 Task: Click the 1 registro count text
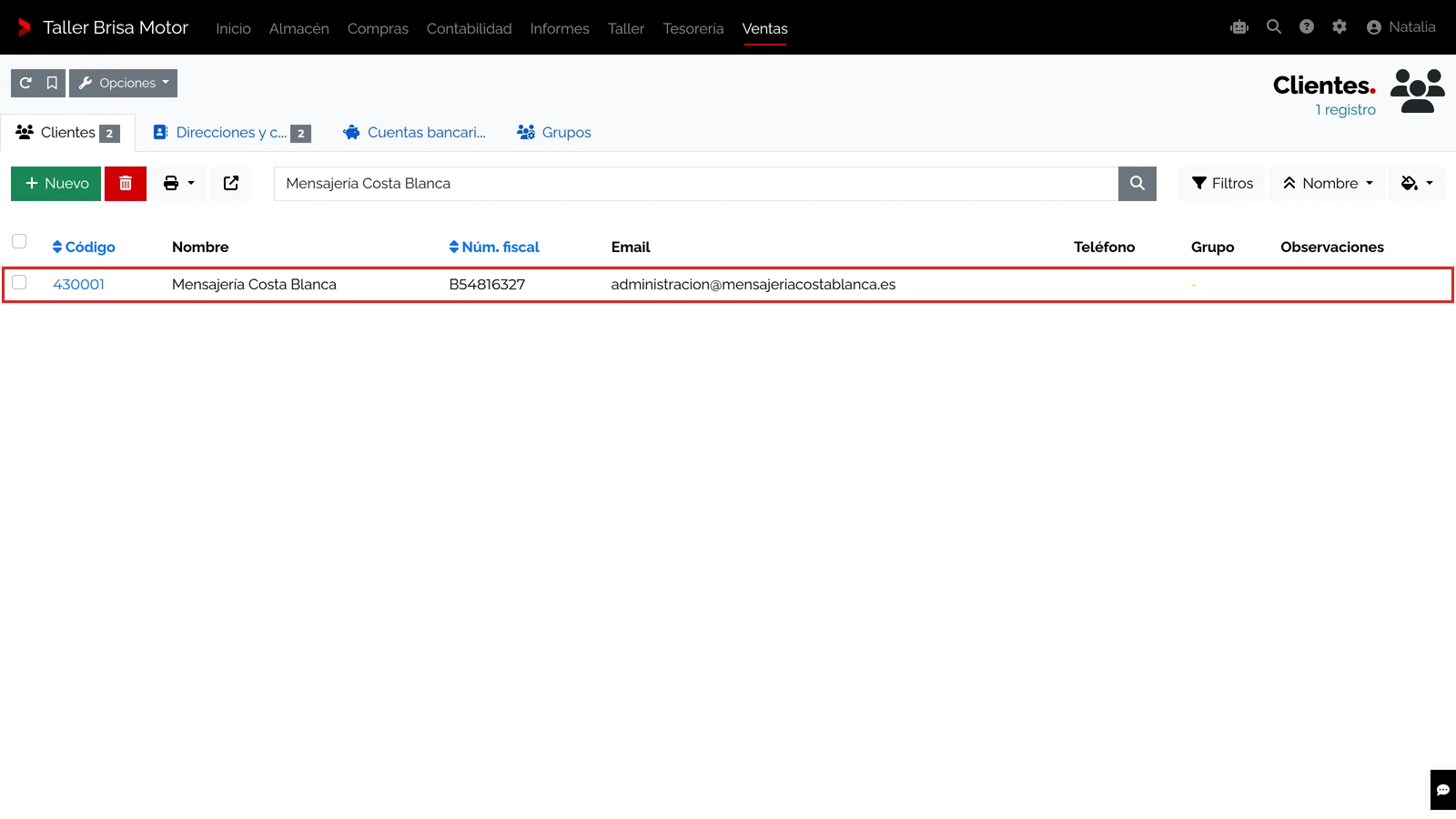click(1345, 110)
